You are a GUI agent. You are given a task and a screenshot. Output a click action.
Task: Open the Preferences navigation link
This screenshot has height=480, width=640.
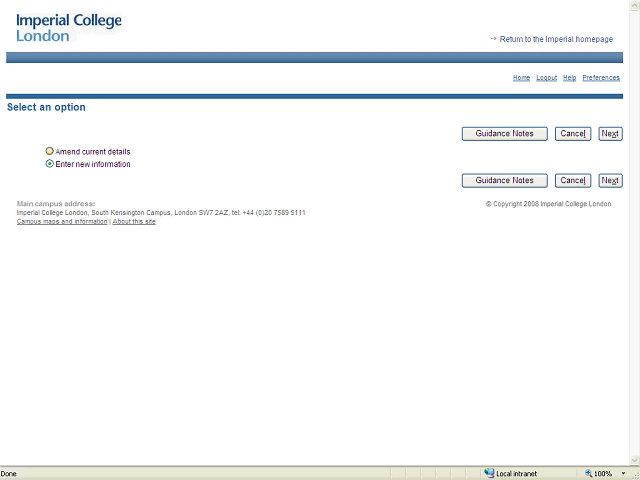(601, 78)
